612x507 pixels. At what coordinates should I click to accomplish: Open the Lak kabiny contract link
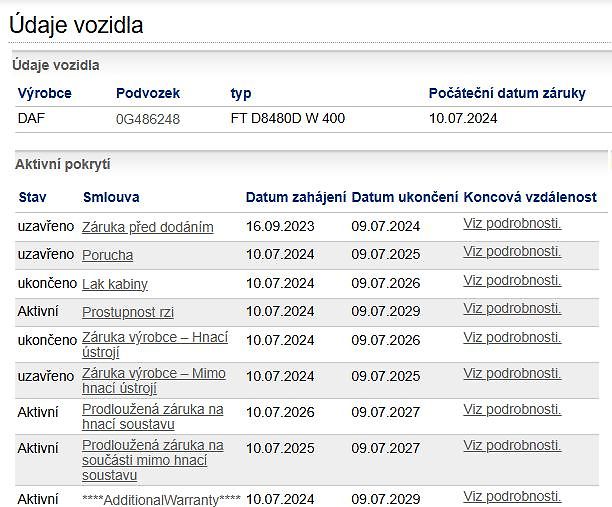coord(115,284)
